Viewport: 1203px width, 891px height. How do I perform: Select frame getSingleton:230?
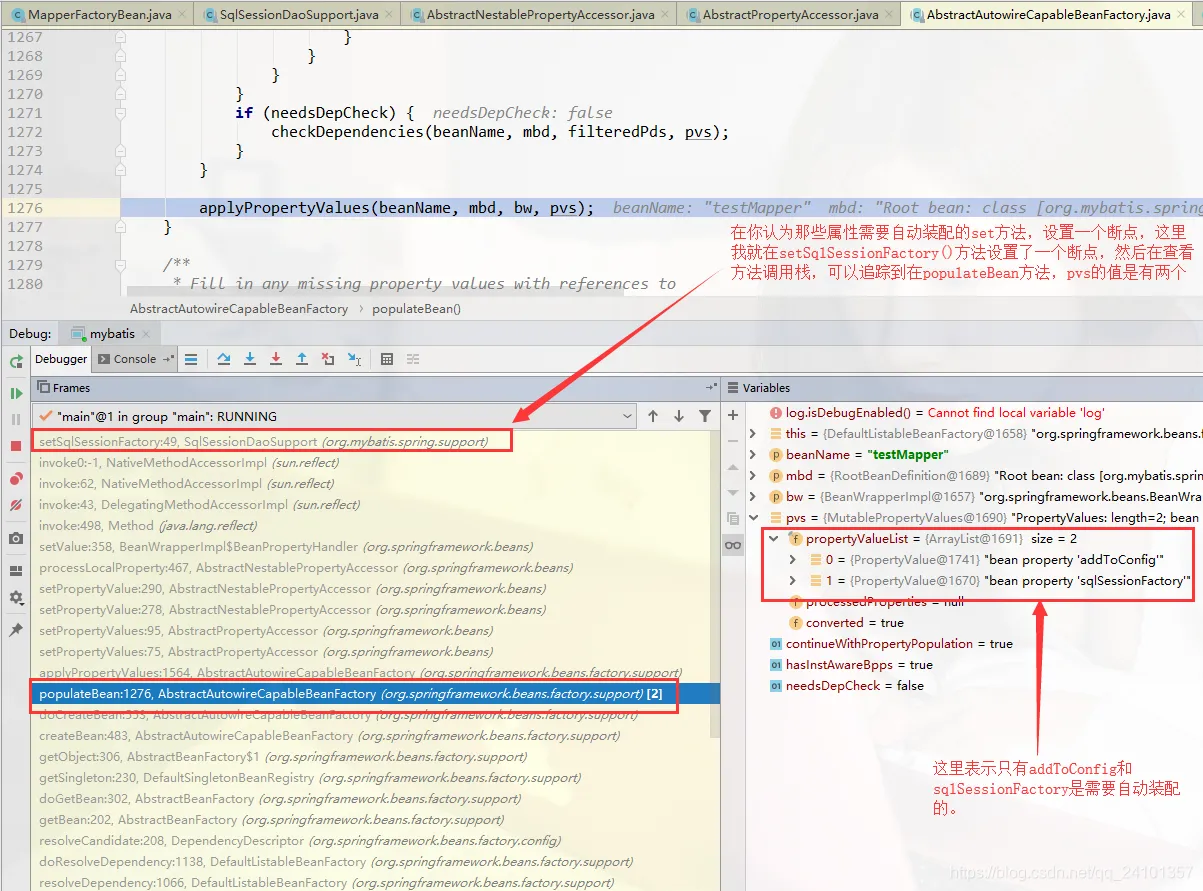click(x=374, y=777)
